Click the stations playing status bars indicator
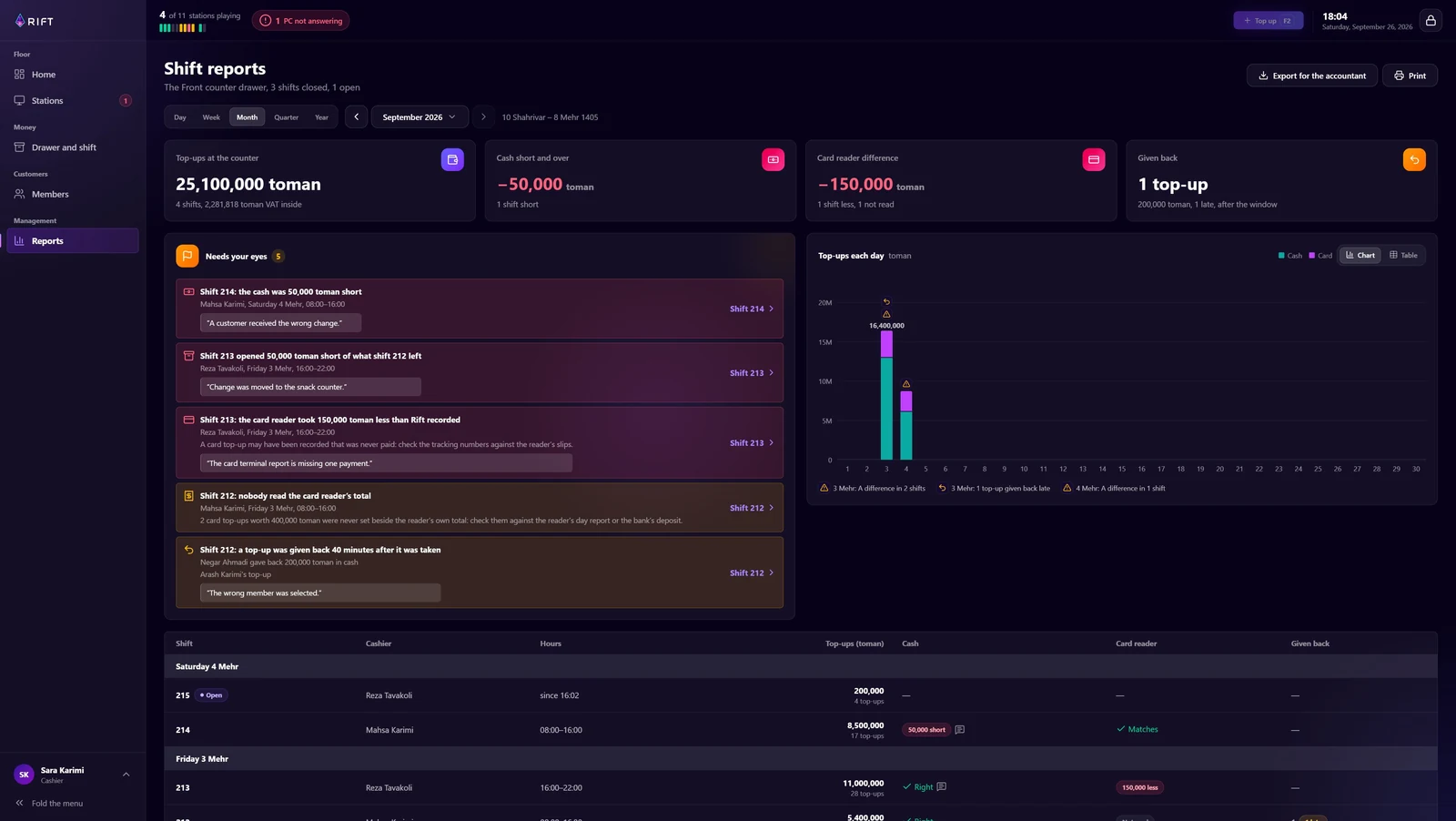This screenshot has height=821, width=1456. point(182,28)
